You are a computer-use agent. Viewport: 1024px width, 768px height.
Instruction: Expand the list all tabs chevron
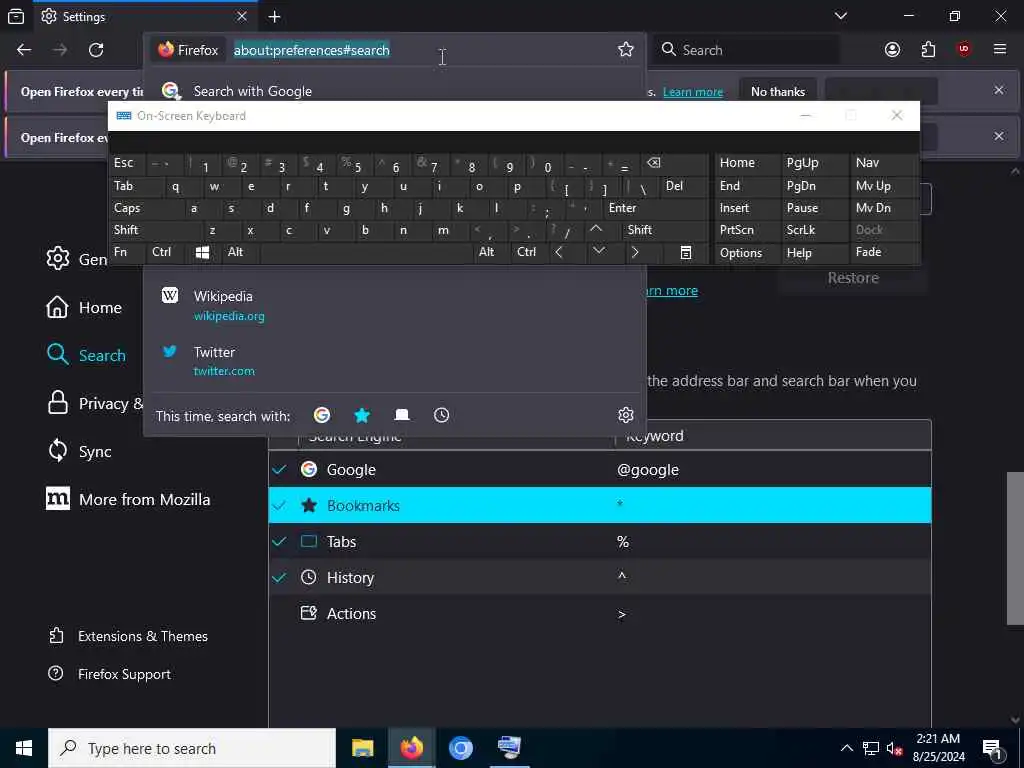tap(841, 16)
